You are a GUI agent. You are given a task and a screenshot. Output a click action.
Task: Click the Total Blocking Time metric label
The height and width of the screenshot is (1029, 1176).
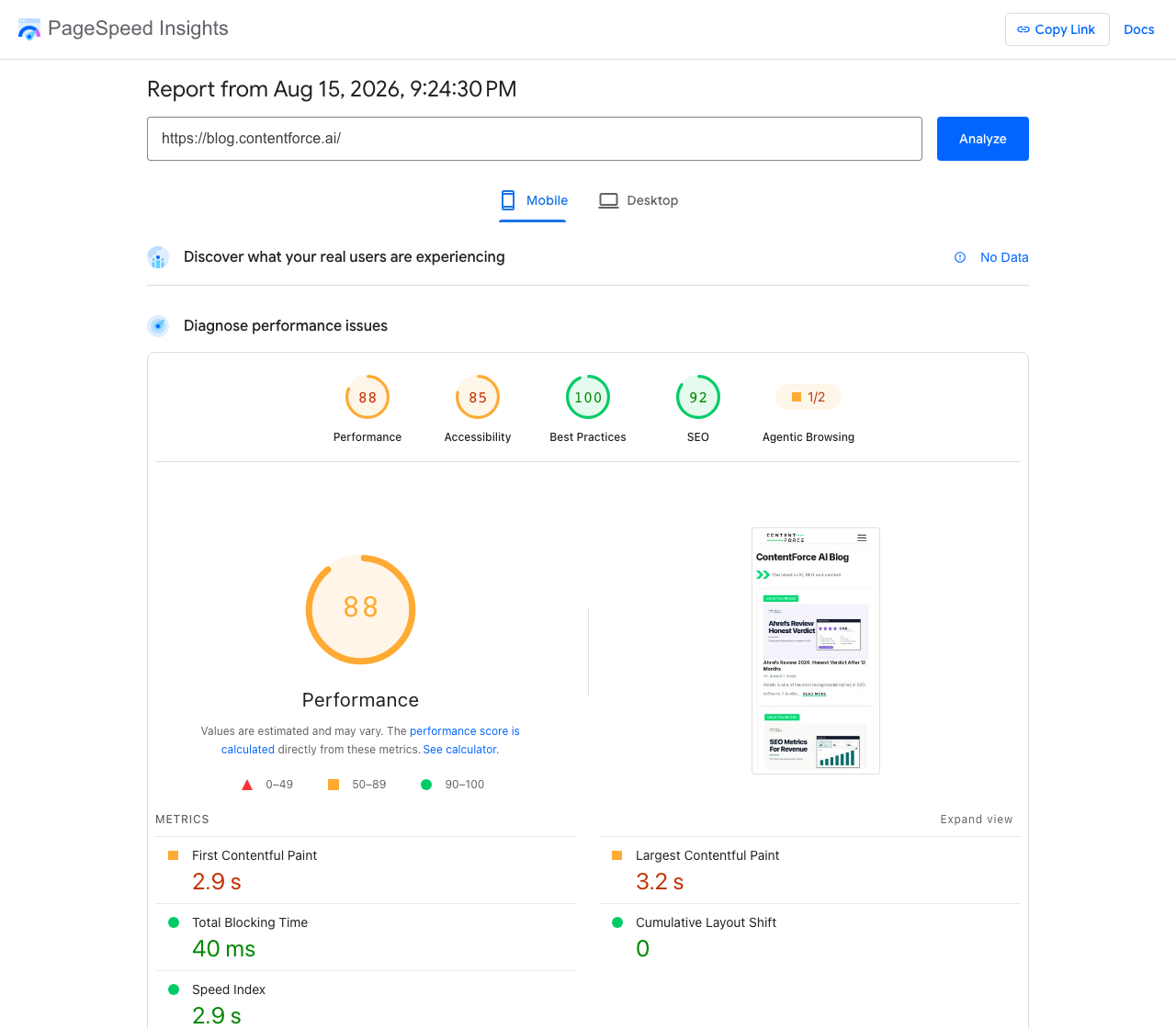[250, 922]
